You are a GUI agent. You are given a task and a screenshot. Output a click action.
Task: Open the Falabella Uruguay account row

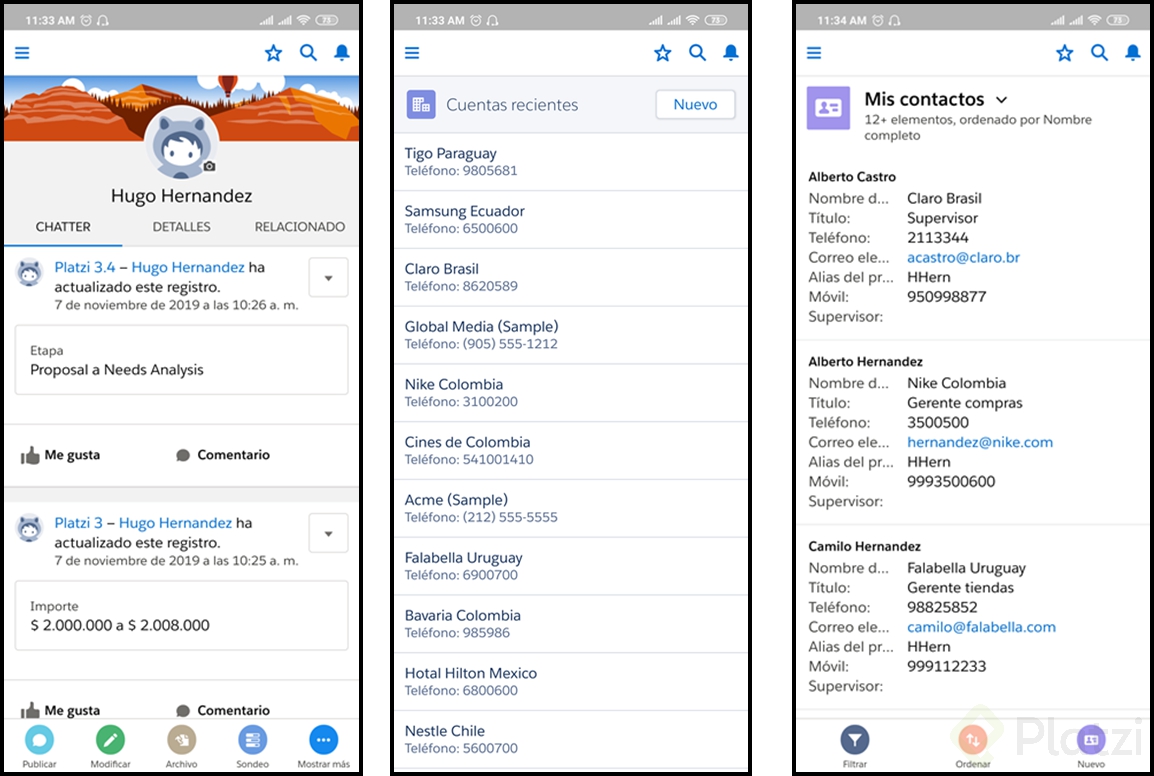click(x=570, y=566)
